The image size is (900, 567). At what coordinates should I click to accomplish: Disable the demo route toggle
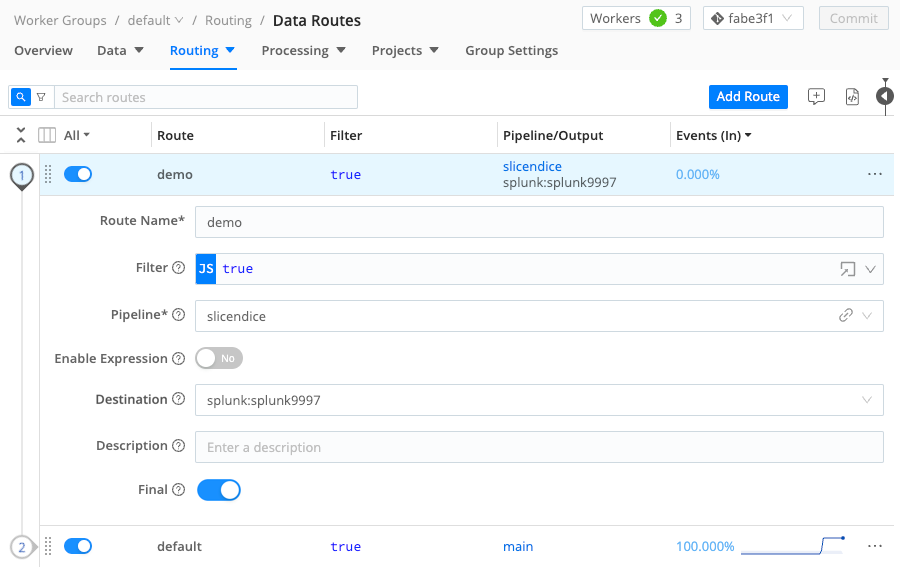(78, 174)
